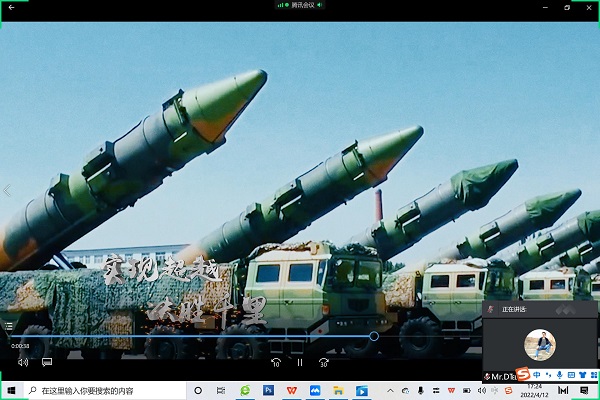600x400 pixels.
Task: Skip back 10 seconds in the video
Action: point(276,362)
